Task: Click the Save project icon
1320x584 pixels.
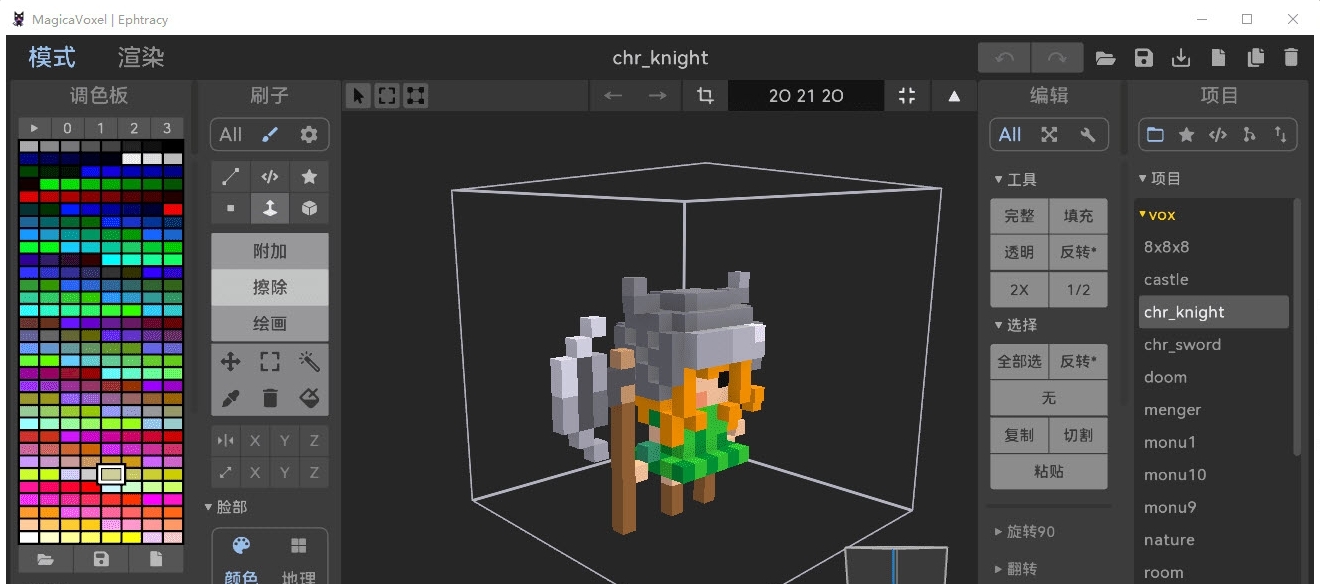Action: coord(1143,58)
